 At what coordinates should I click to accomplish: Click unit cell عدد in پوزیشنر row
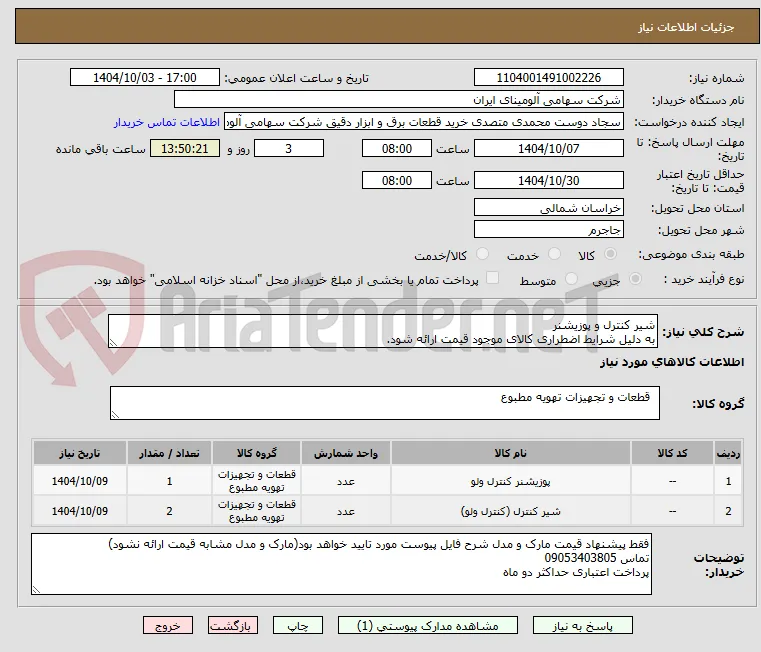[x=346, y=481]
